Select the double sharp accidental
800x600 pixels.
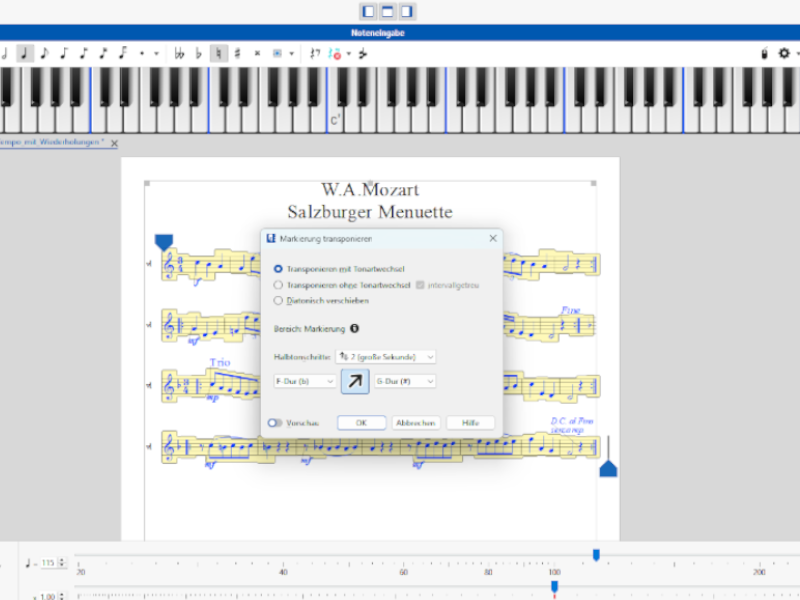pos(257,53)
